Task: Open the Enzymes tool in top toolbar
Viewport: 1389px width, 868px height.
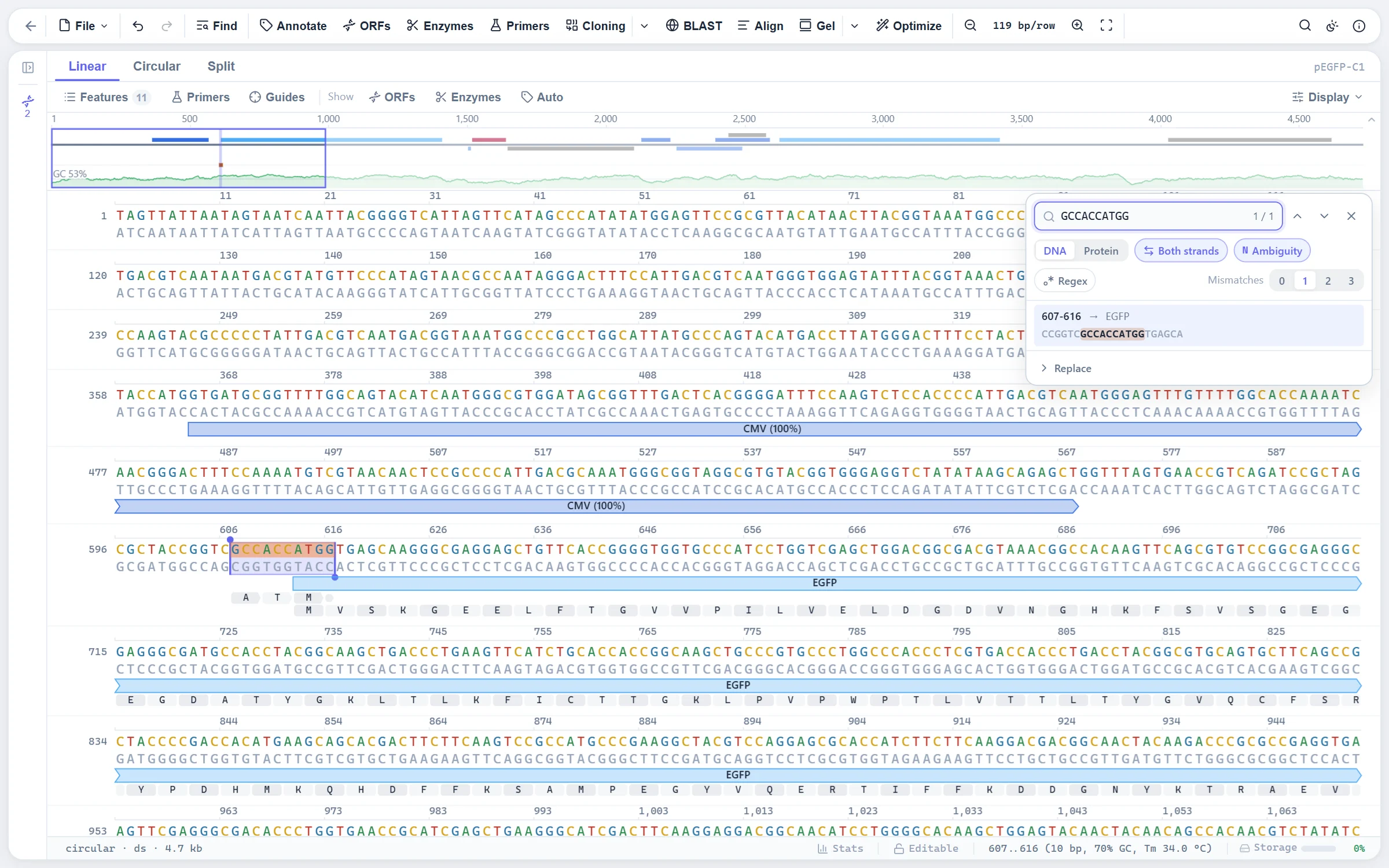Action: coord(440,25)
